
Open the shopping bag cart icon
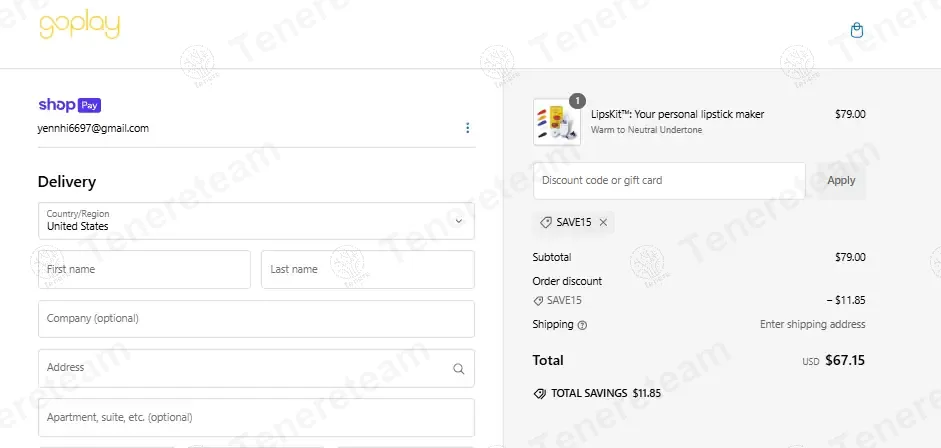click(x=856, y=31)
